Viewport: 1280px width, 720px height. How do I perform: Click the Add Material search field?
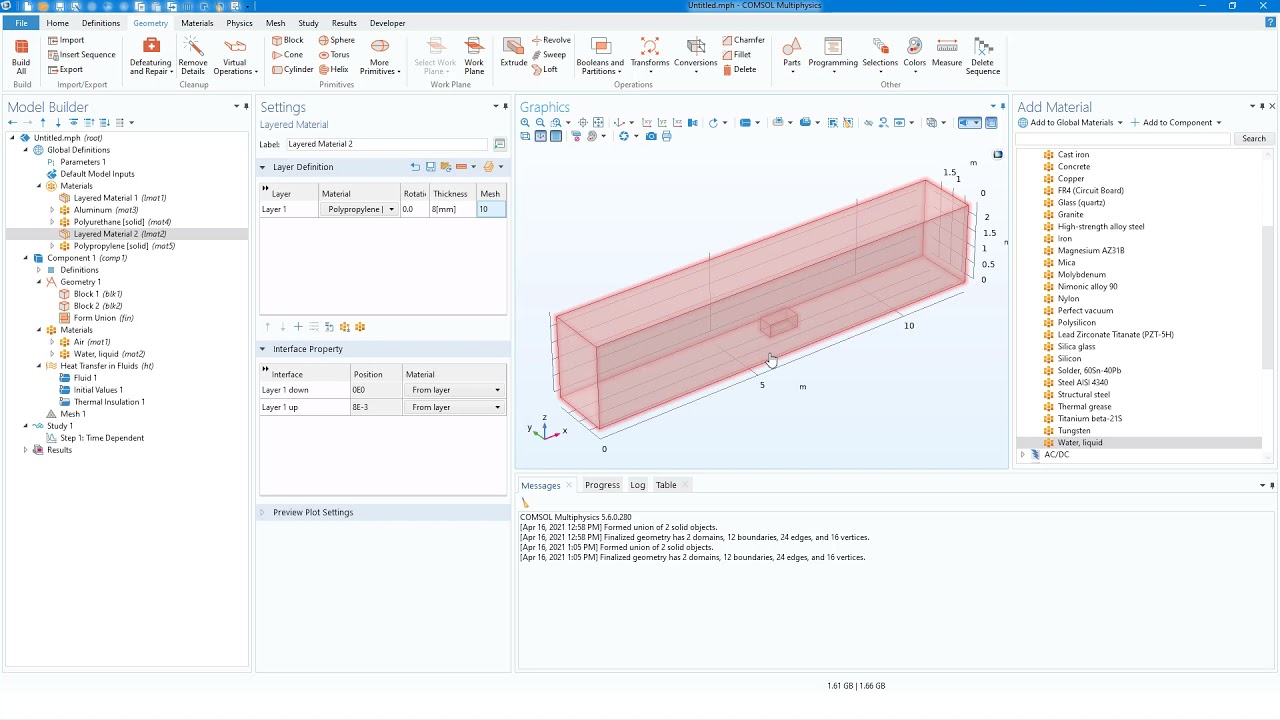[1124, 139]
